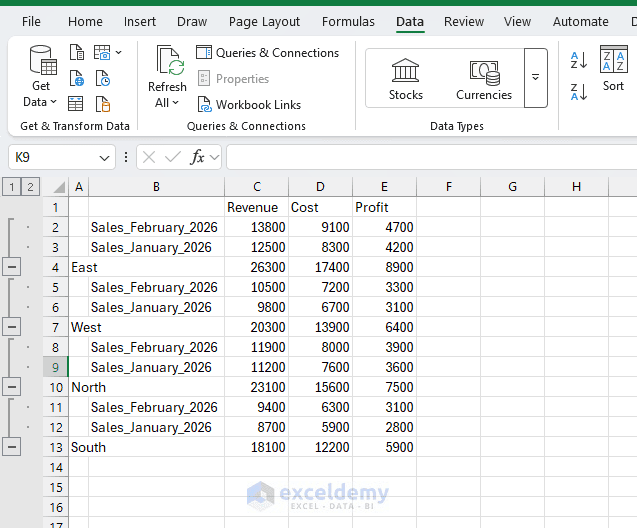The height and width of the screenshot is (528, 637).
Task: Select Profit header cell
Action: point(384,207)
